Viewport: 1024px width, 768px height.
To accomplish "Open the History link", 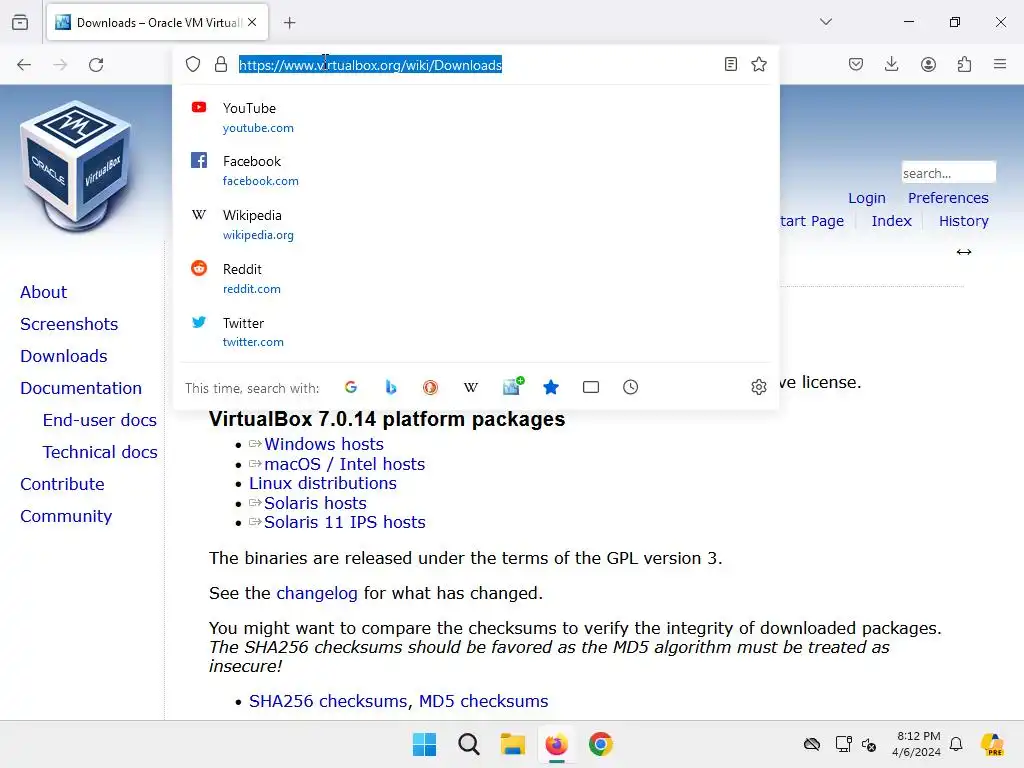I will (x=964, y=221).
